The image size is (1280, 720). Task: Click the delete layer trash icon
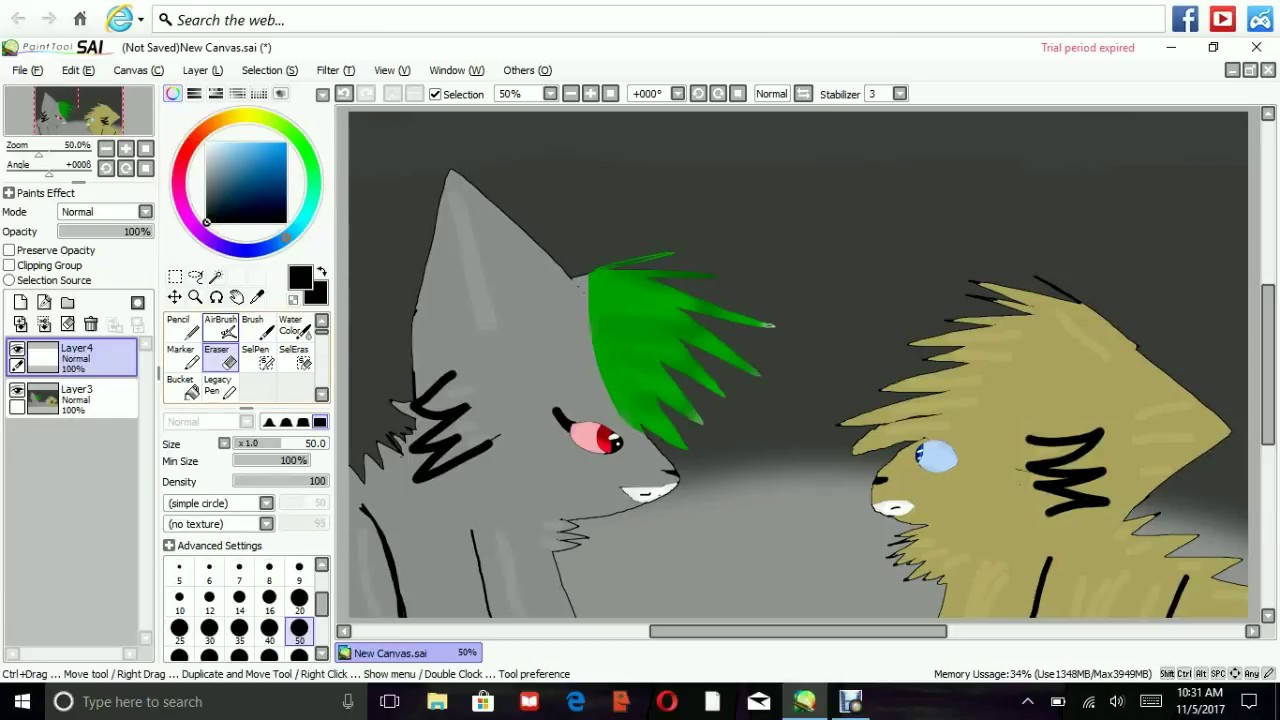tap(91, 324)
